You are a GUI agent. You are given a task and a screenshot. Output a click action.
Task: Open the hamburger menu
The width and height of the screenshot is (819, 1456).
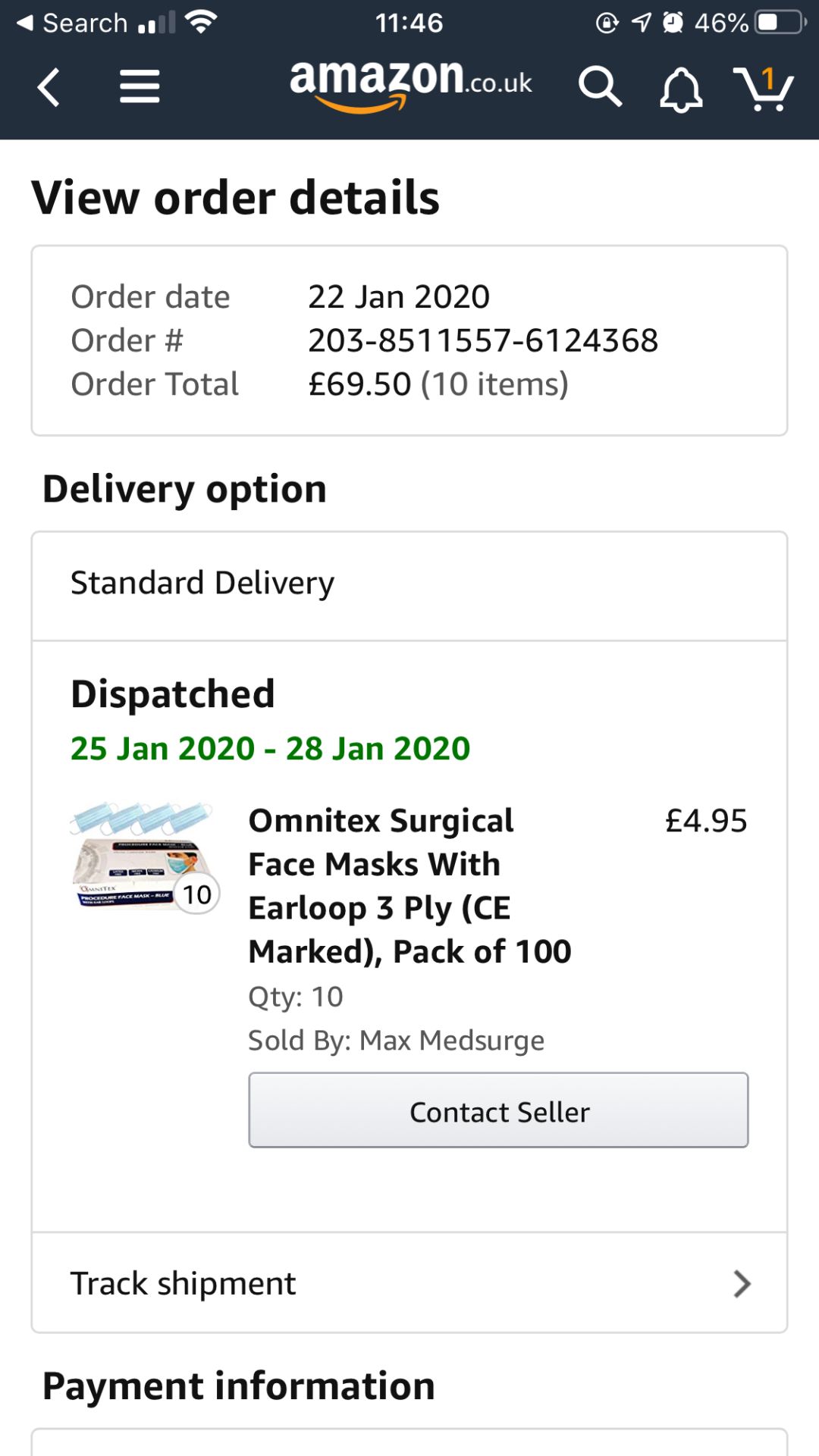point(140,86)
